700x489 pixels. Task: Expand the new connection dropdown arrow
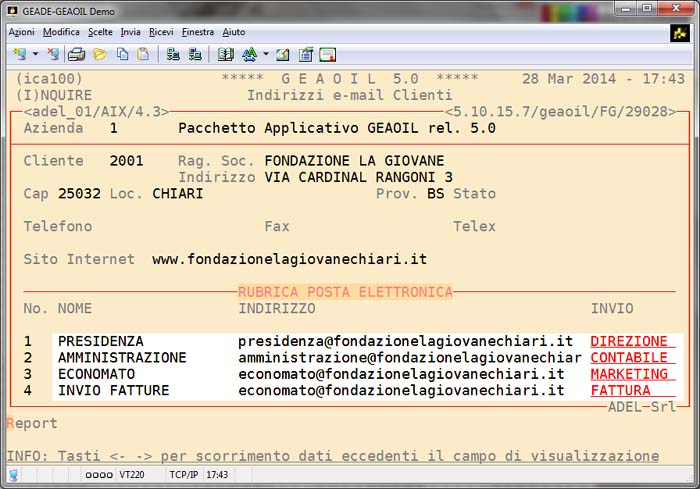tap(35, 54)
